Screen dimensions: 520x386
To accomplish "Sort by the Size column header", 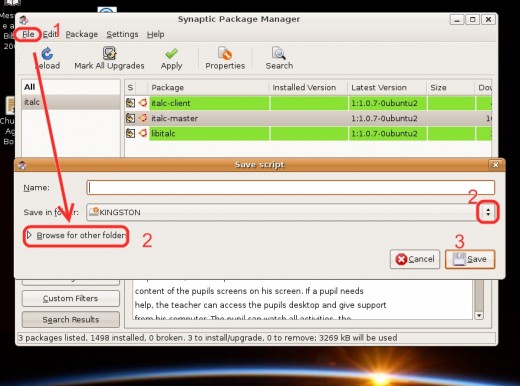I will (450, 87).
